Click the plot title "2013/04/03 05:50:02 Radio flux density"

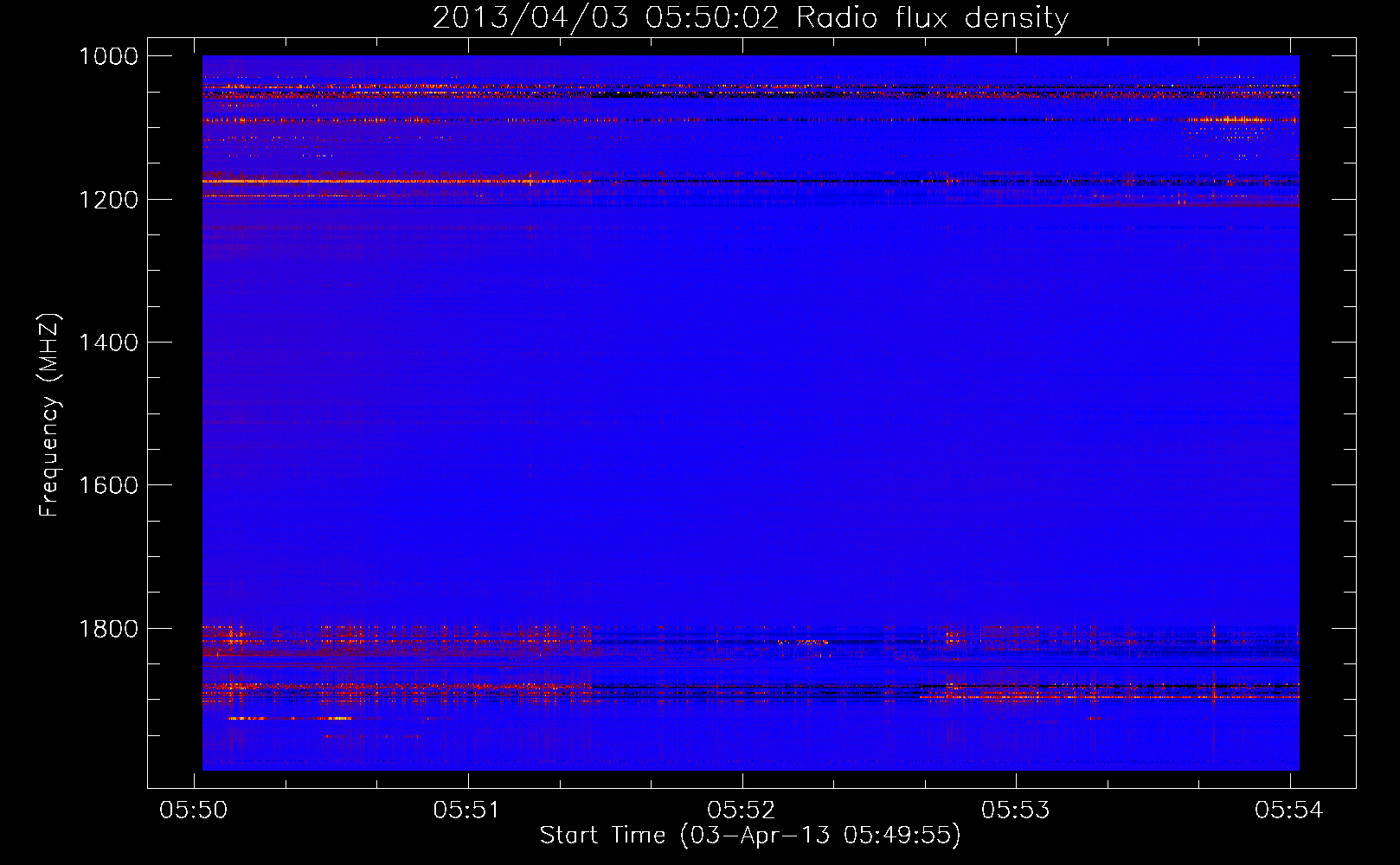click(750, 18)
